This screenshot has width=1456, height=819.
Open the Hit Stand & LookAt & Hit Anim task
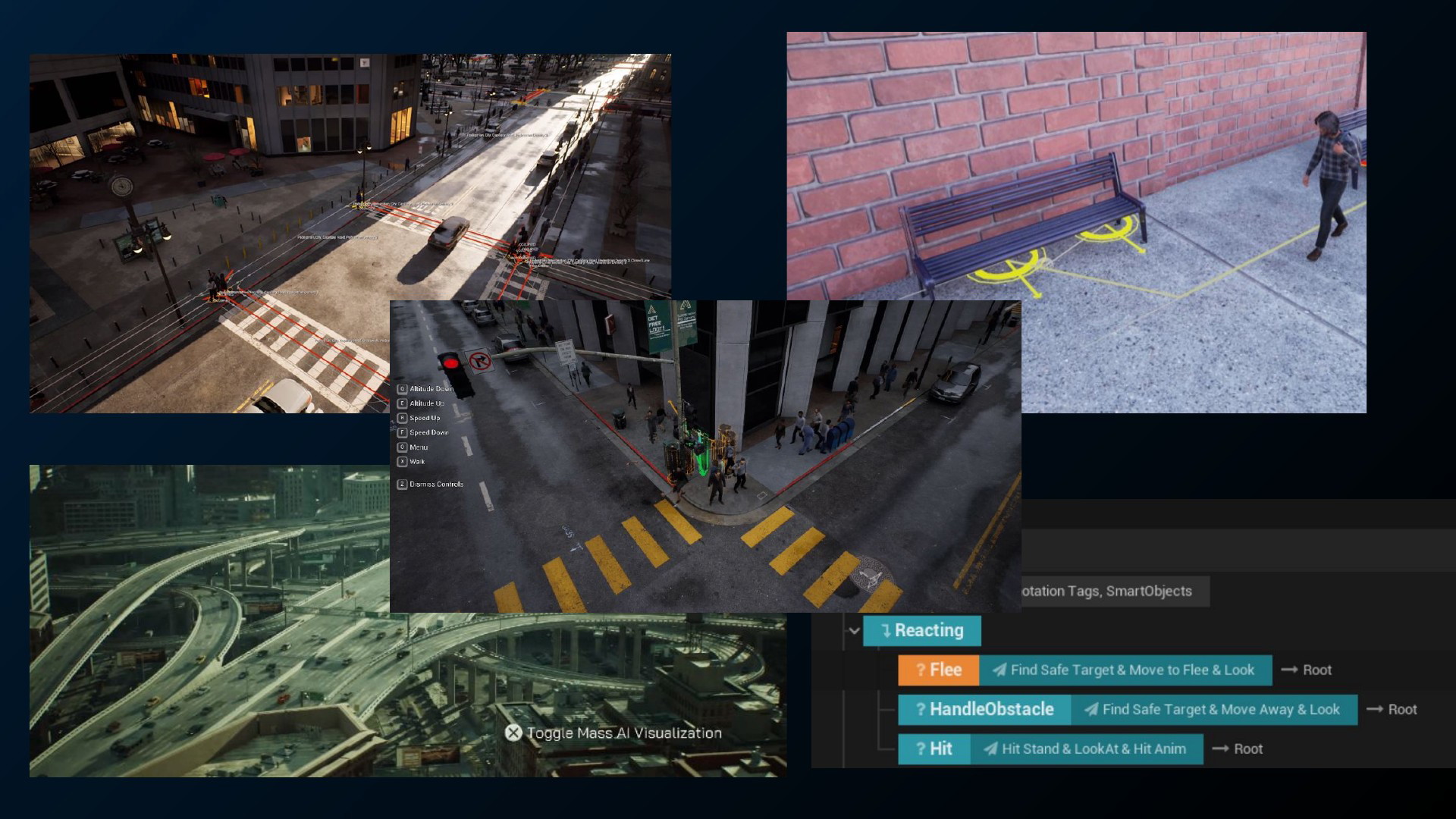pos(1087,749)
